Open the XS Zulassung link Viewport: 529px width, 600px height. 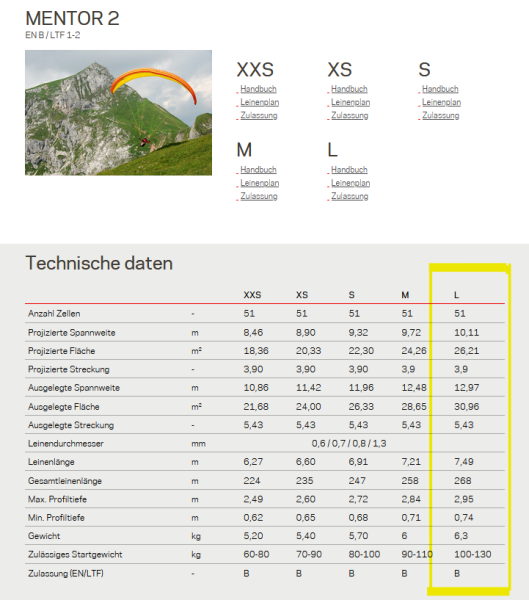[349, 116]
